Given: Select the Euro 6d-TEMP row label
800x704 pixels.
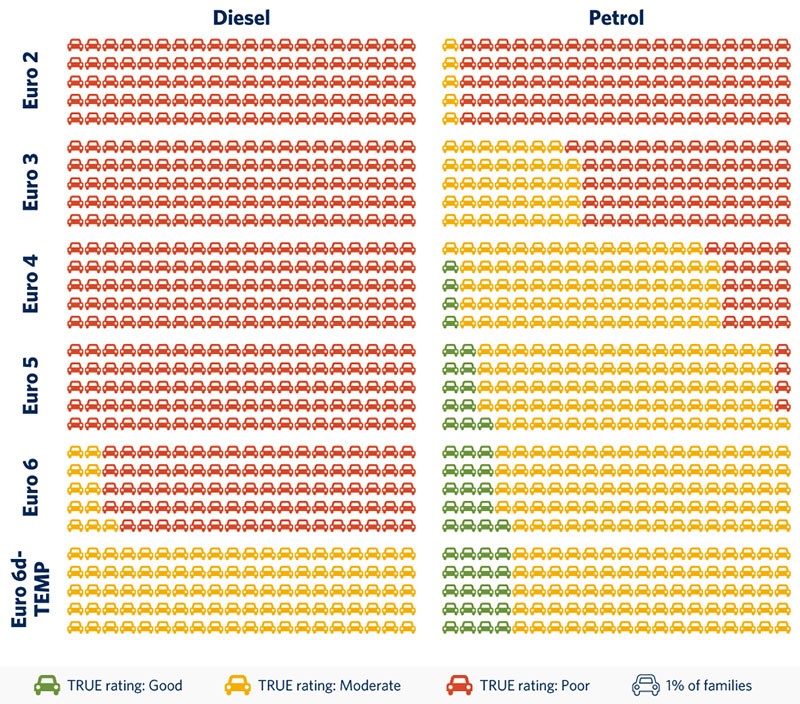Looking at the screenshot, I should pyautogui.click(x=31, y=591).
